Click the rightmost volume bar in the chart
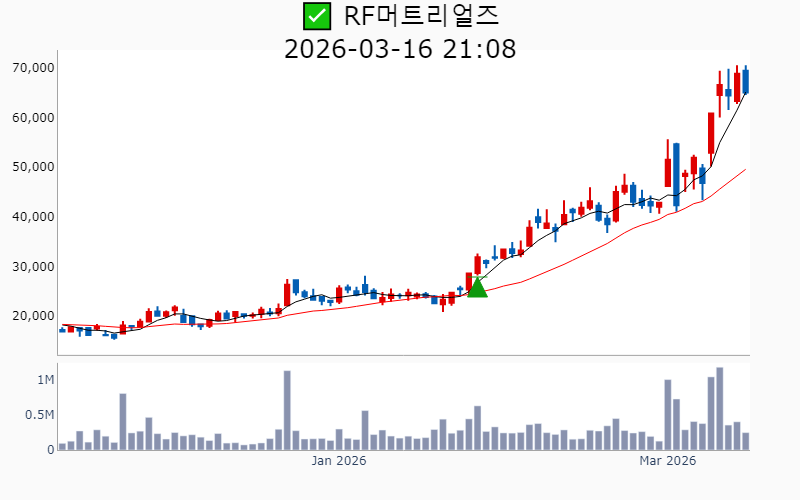The image size is (800, 500). 745,441
